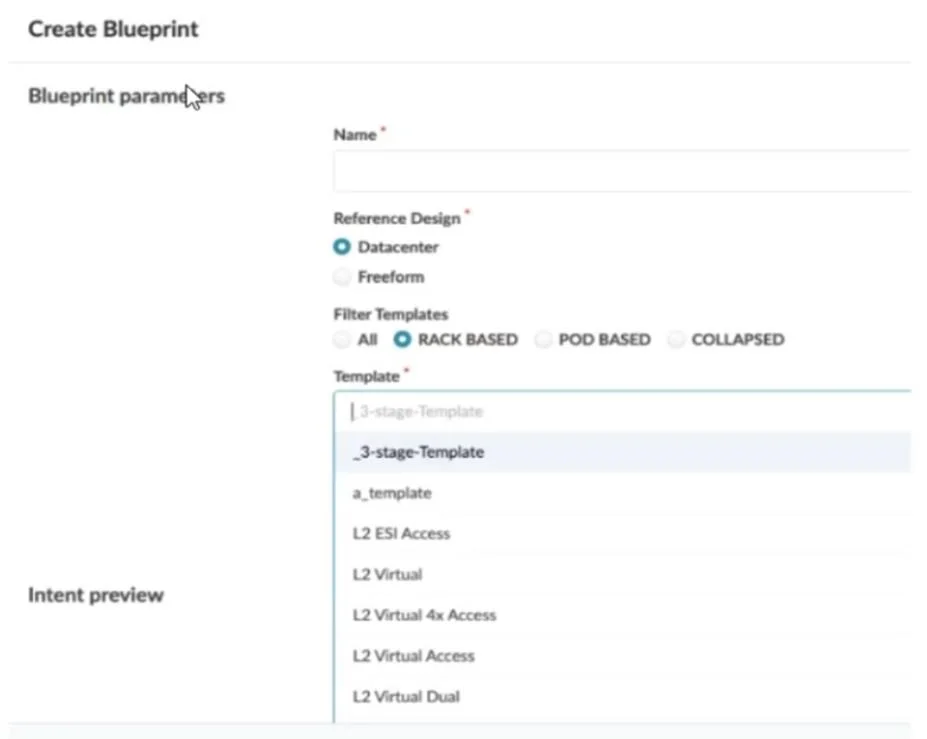The height and width of the screenshot is (739, 927).
Task: Click the Intent preview section heading
Action: tap(96, 595)
